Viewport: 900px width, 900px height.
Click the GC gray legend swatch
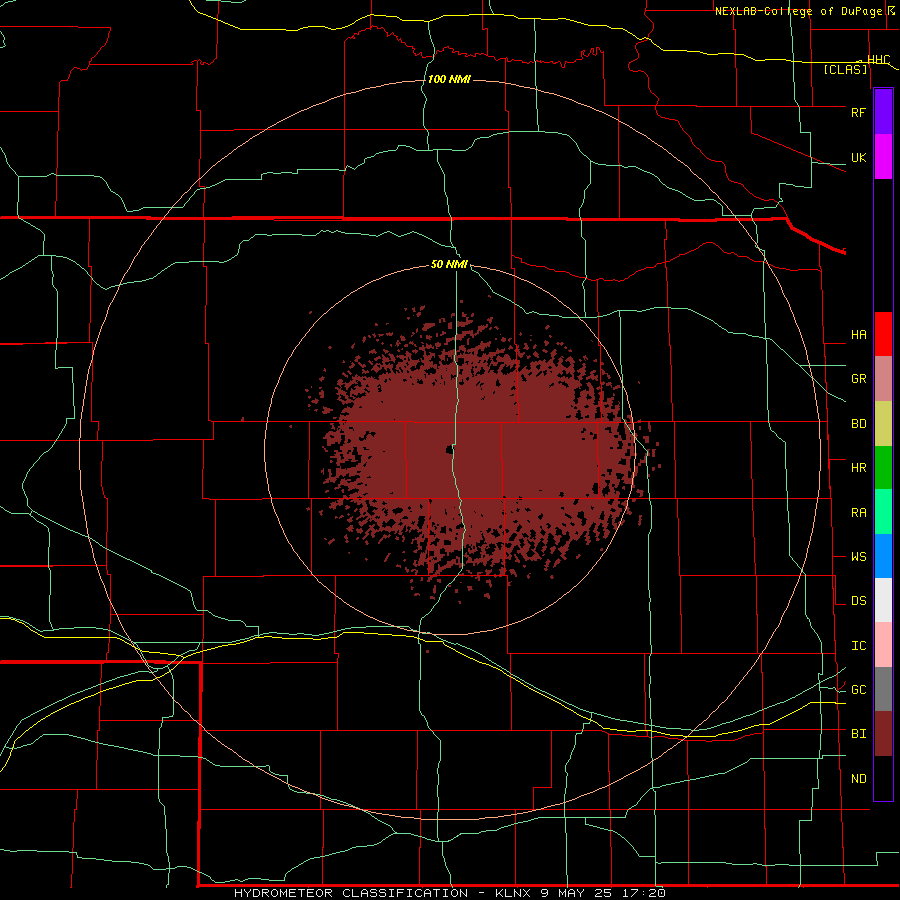tap(883, 689)
